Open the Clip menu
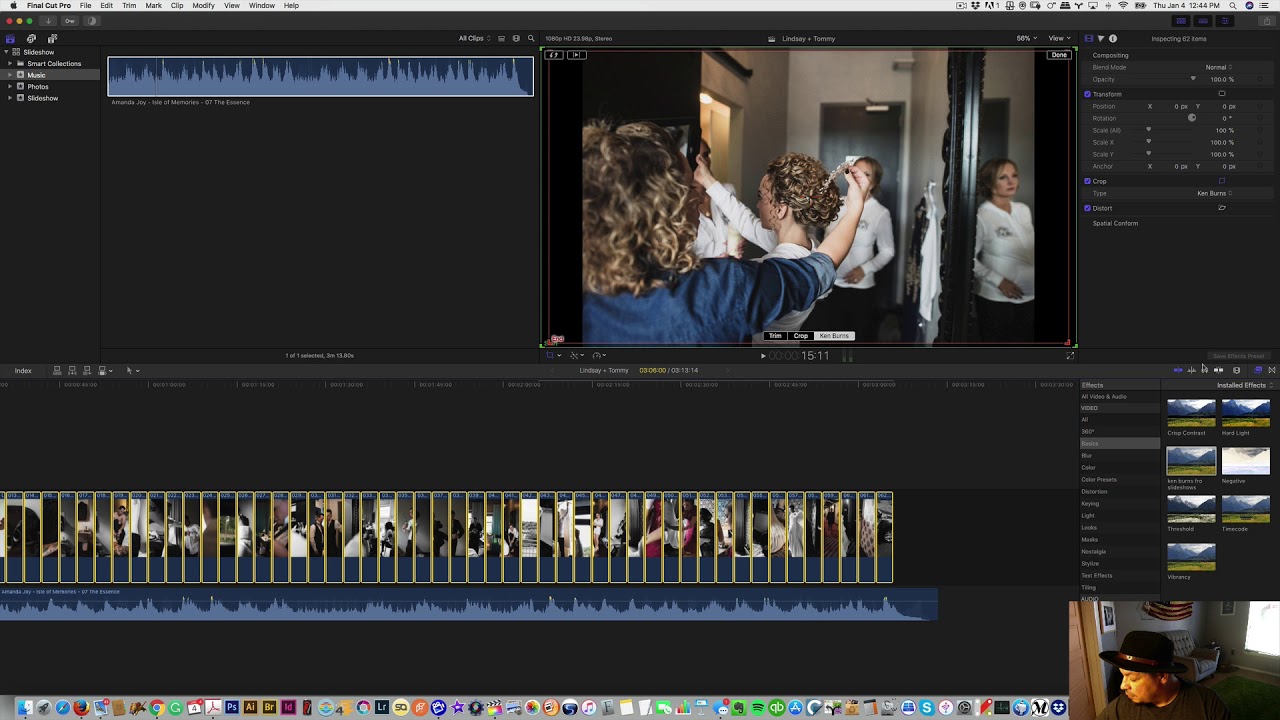 [x=177, y=6]
